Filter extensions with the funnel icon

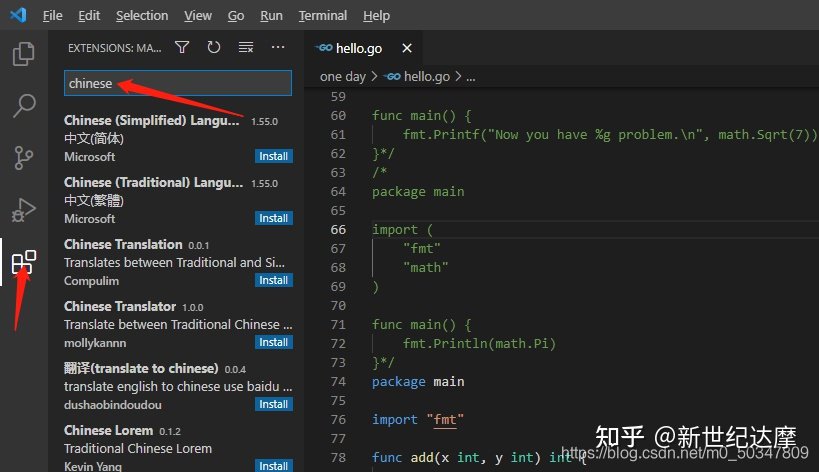pos(182,48)
